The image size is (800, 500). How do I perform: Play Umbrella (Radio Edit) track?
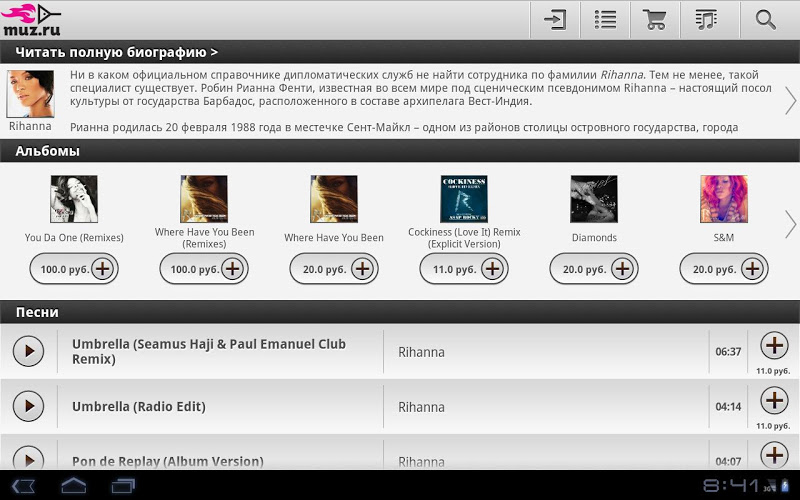click(x=28, y=406)
